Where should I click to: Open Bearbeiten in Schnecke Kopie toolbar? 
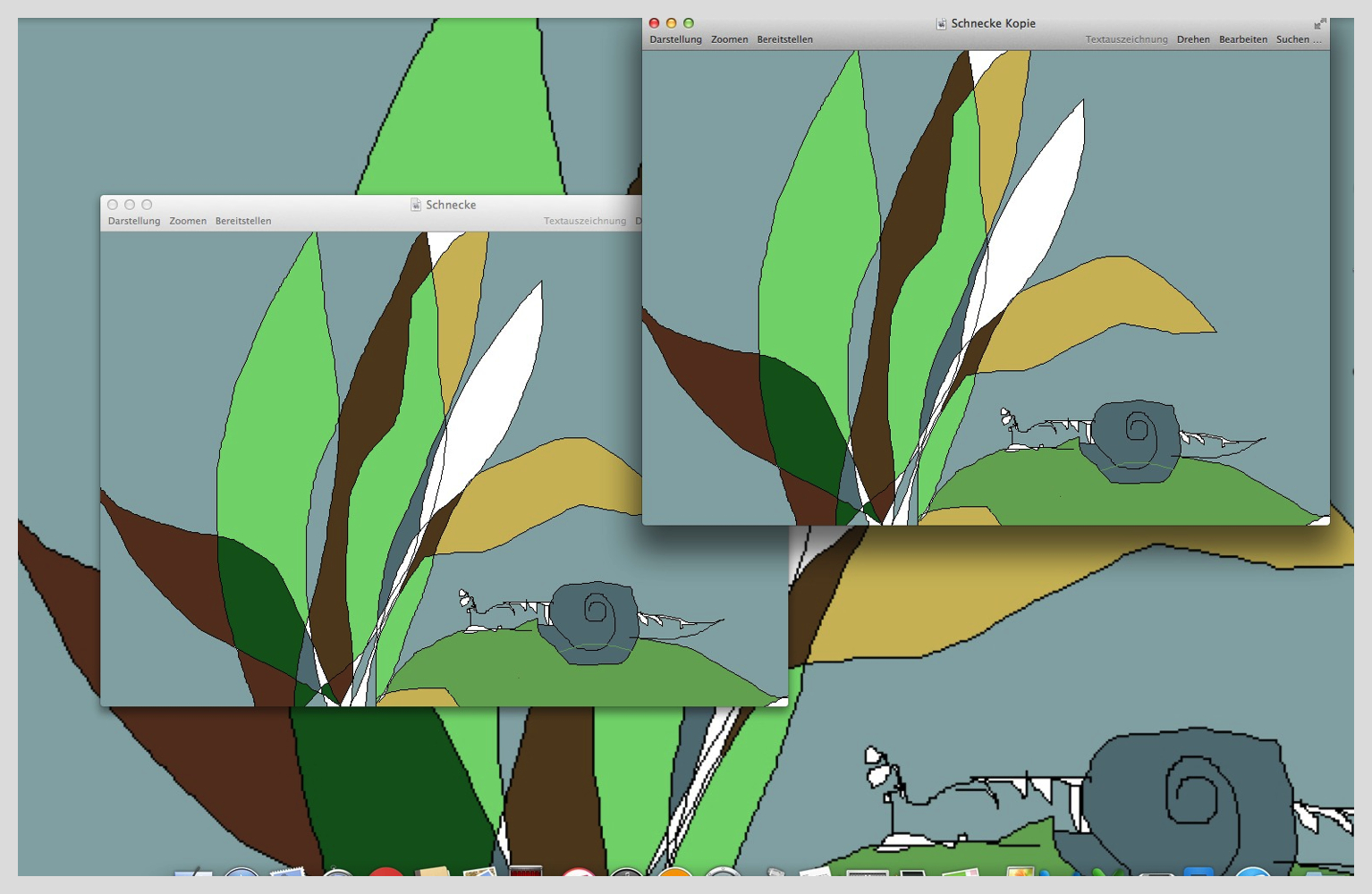[1242, 39]
